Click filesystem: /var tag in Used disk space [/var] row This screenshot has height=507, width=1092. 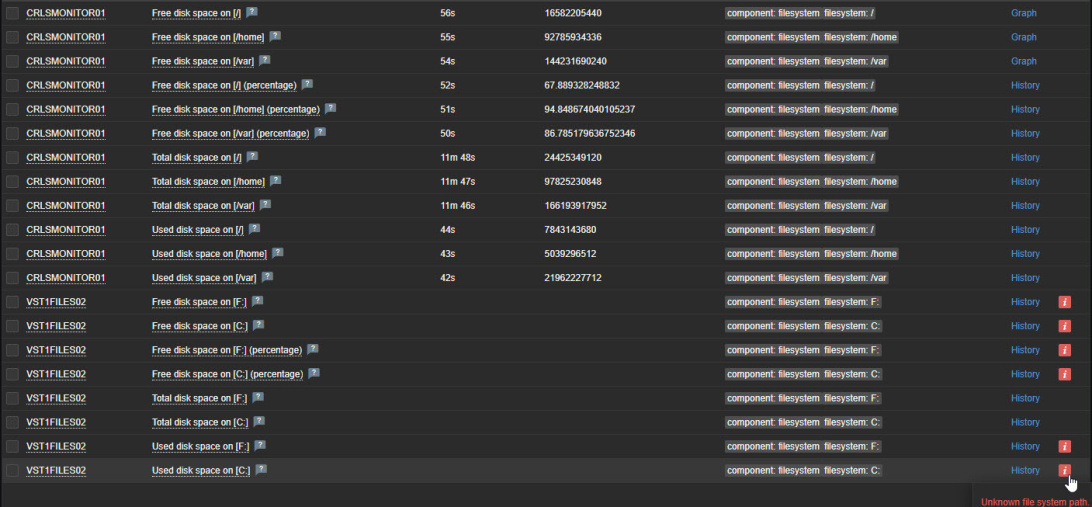pos(855,278)
